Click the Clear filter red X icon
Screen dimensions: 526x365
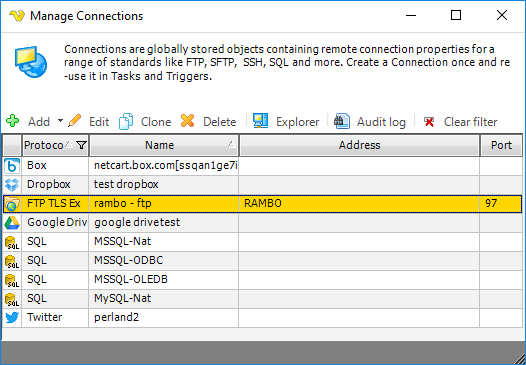429,122
